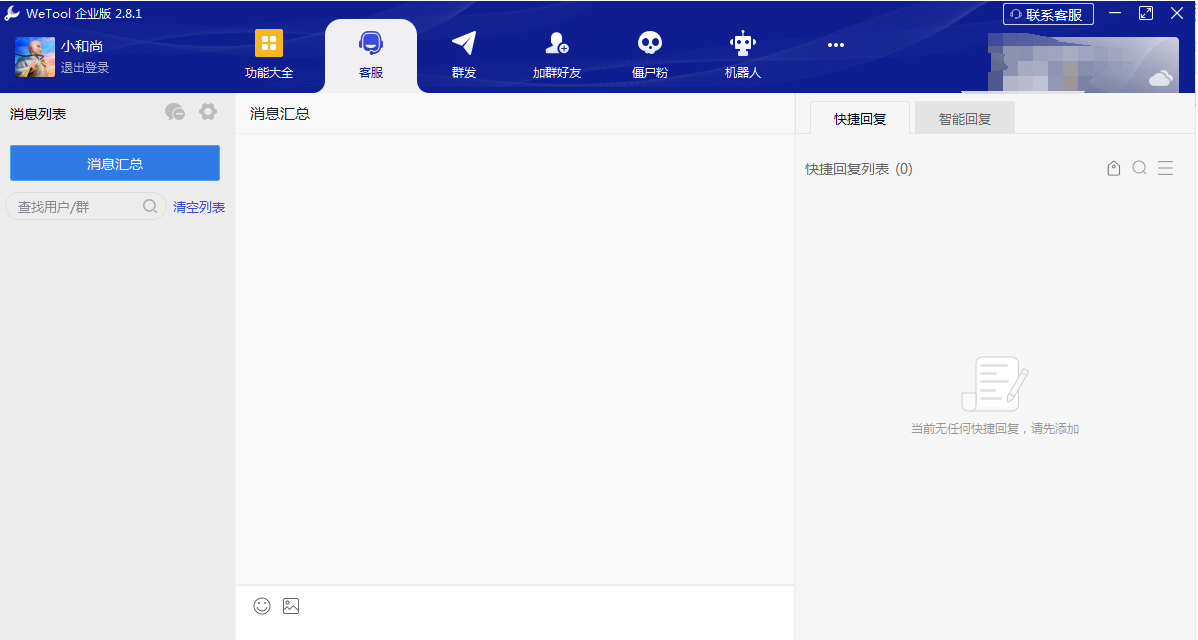Open message list settings gear
The width and height of the screenshot is (1198, 640).
pos(207,112)
